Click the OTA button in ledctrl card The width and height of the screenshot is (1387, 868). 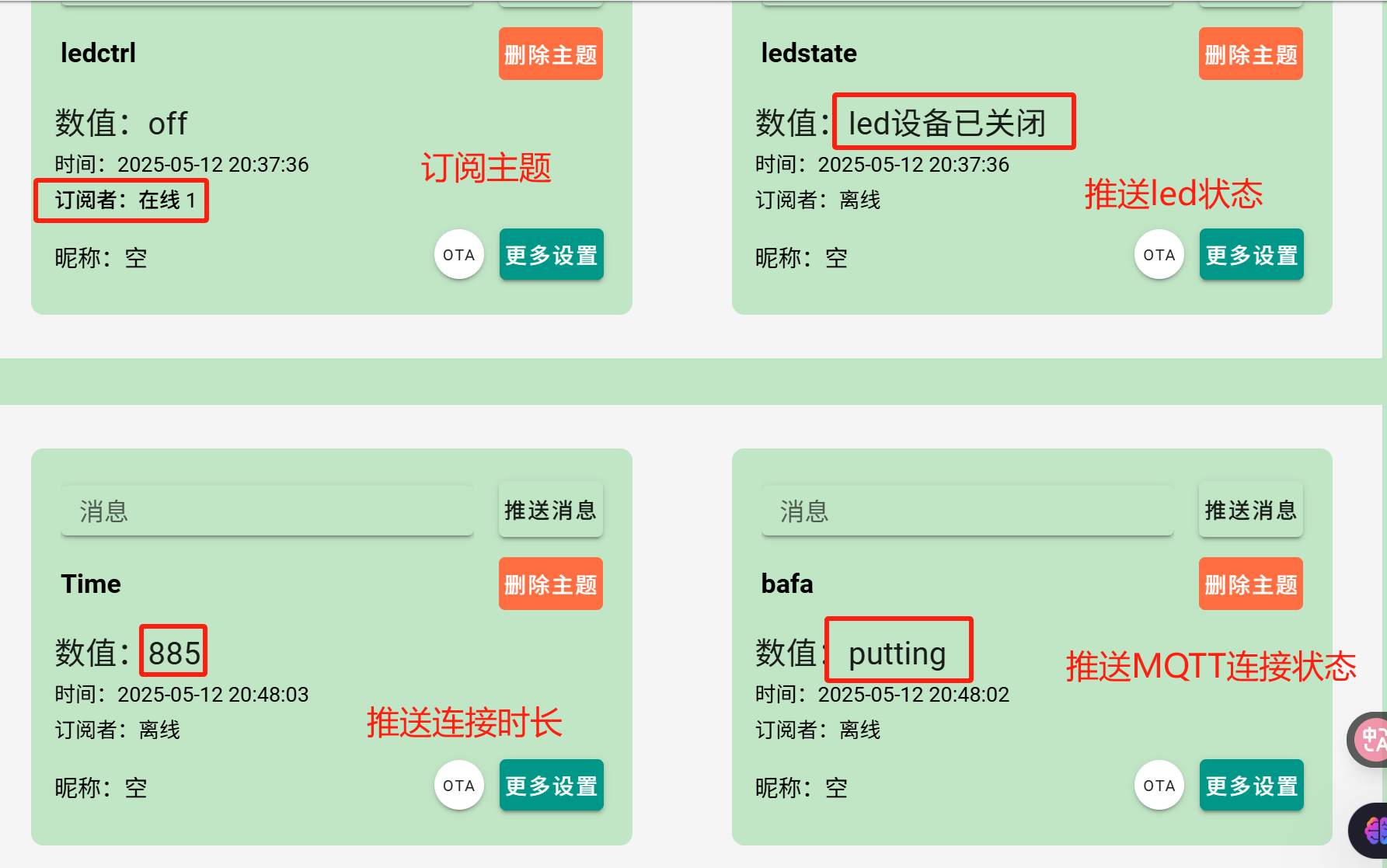[458, 255]
